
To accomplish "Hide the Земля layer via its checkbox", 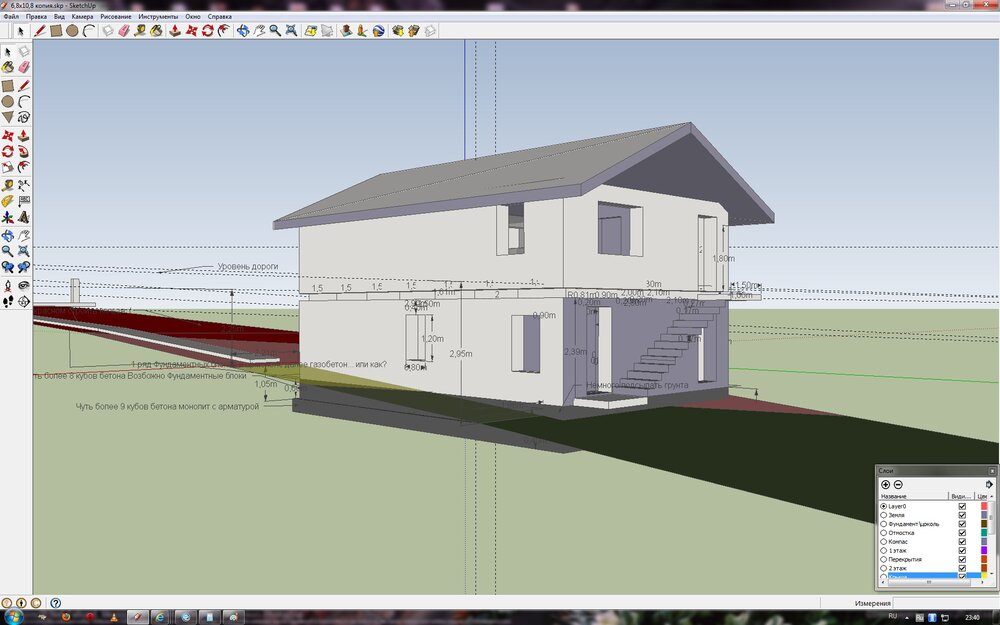I will point(962,515).
